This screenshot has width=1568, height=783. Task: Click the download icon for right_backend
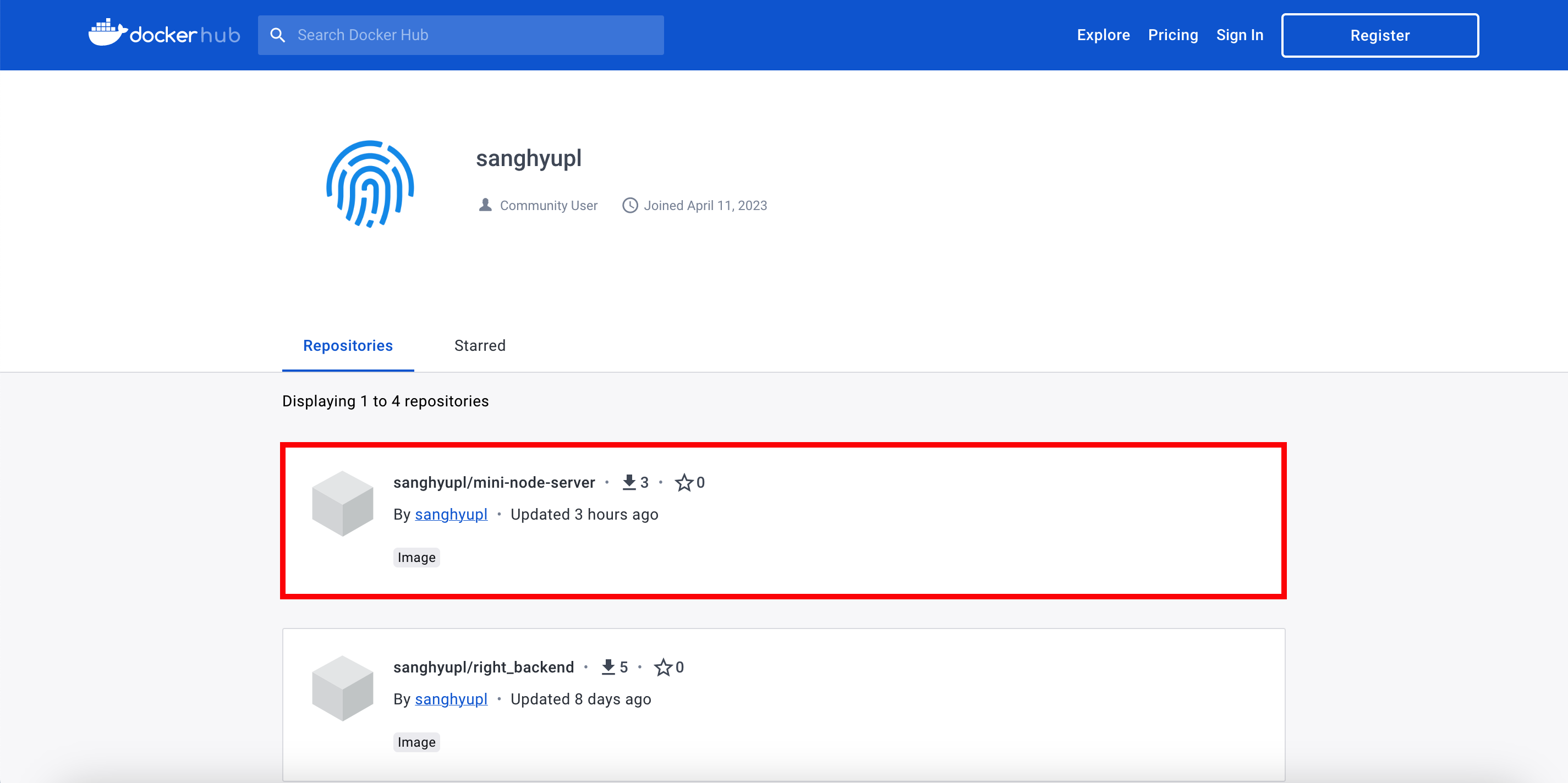pos(608,668)
